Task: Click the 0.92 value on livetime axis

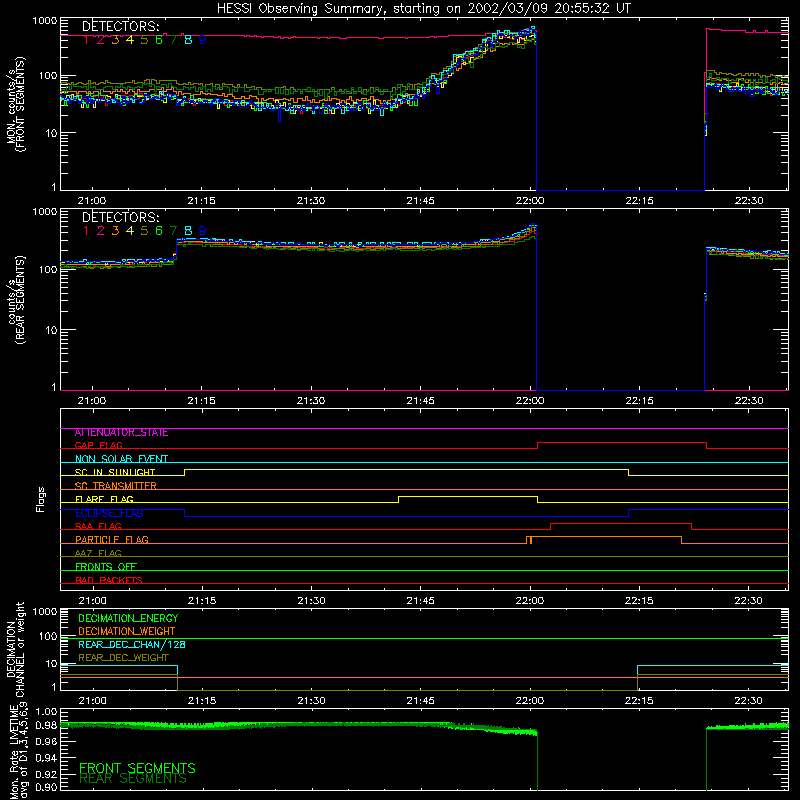Action: pos(46,774)
